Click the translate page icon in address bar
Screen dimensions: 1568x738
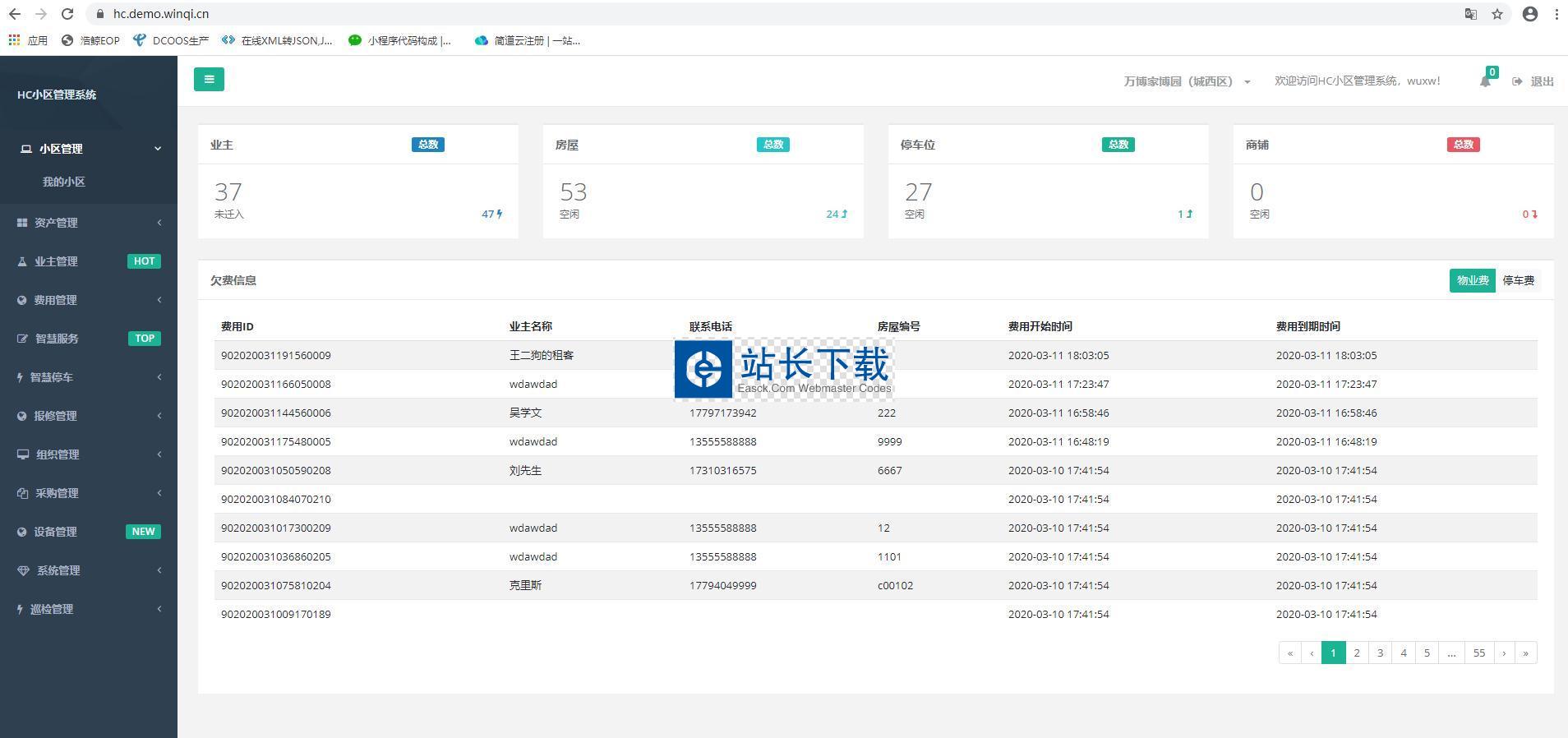pos(1470,14)
